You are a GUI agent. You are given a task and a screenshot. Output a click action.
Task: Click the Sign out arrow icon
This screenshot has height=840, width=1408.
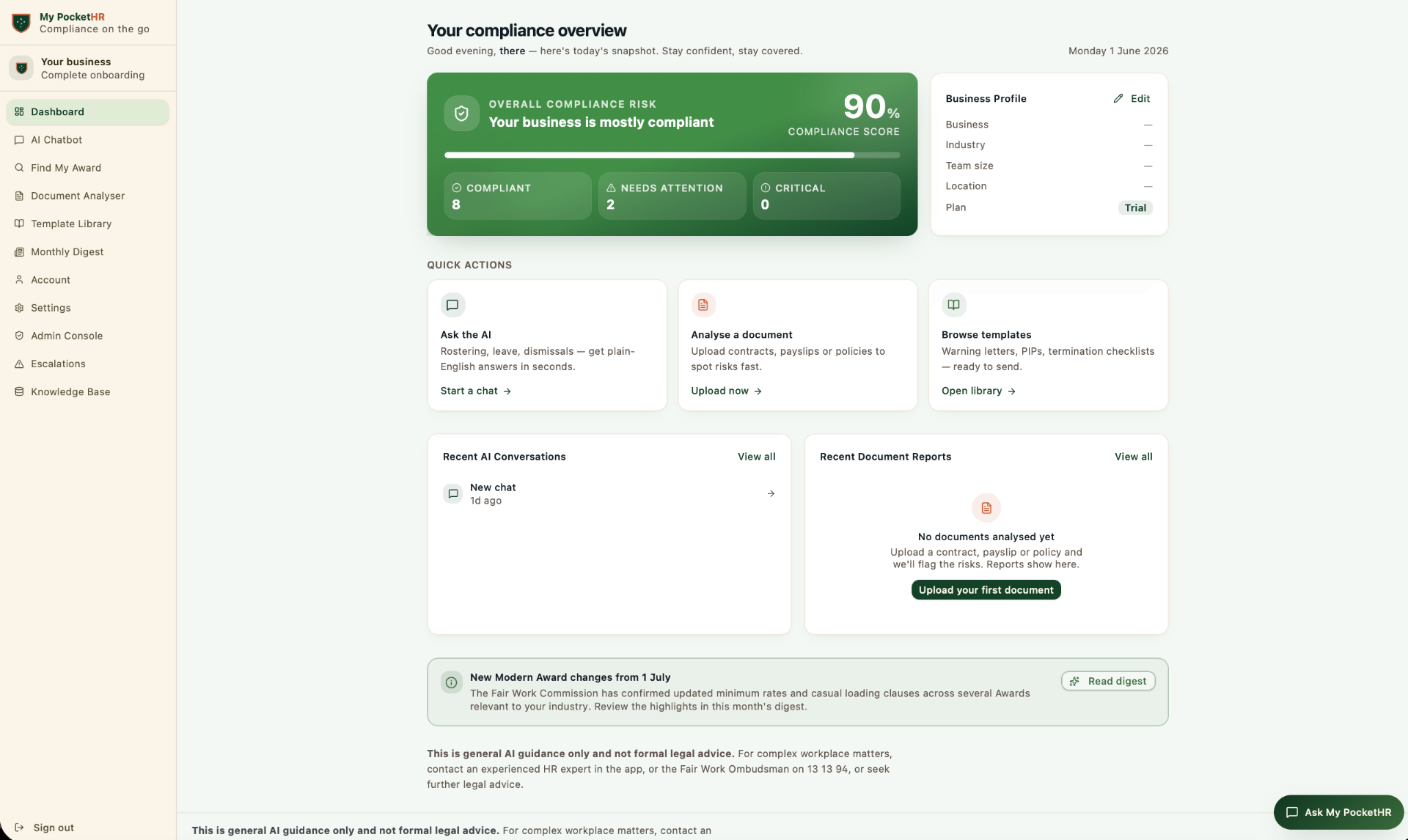[19, 828]
